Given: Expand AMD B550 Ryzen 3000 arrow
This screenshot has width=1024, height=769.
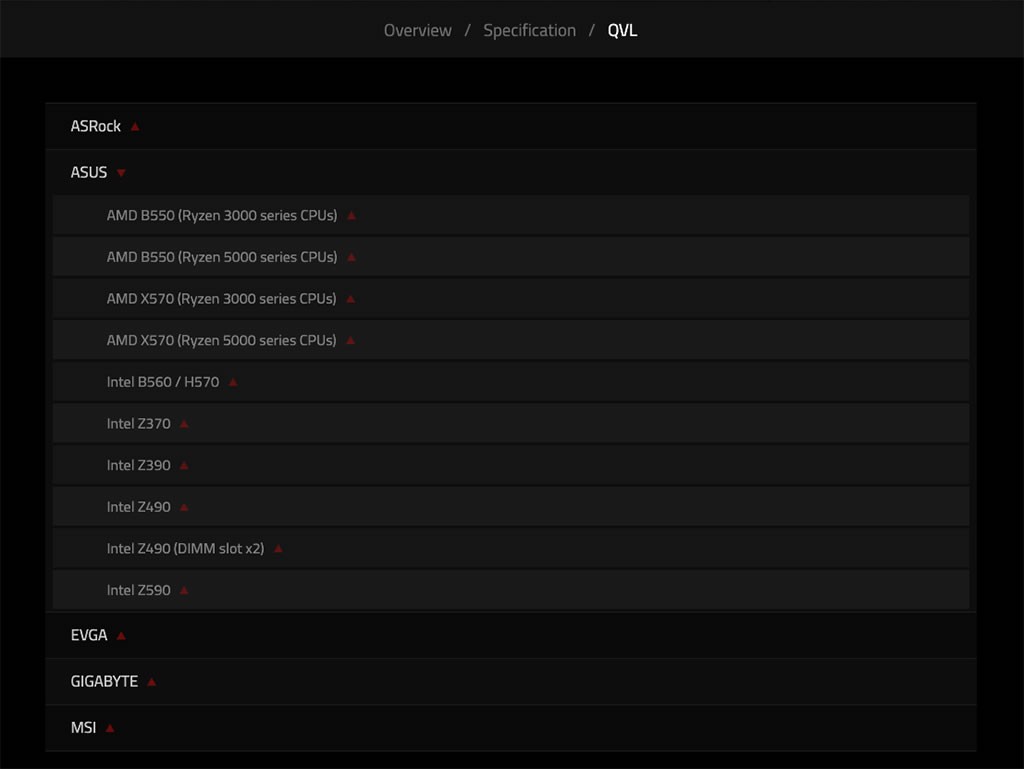Looking at the screenshot, I should coord(351,215).
